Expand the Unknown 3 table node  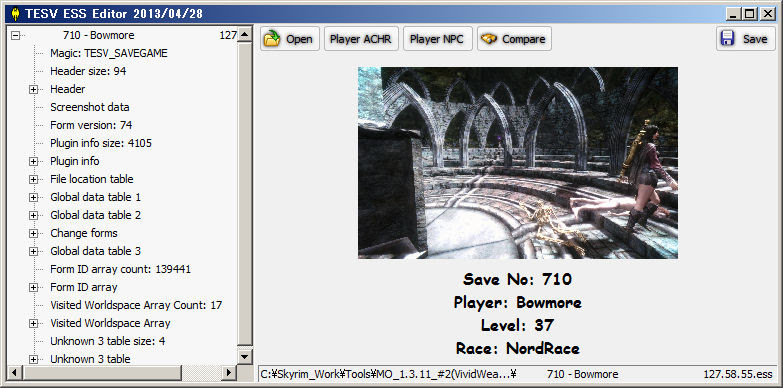click(33, 359)
